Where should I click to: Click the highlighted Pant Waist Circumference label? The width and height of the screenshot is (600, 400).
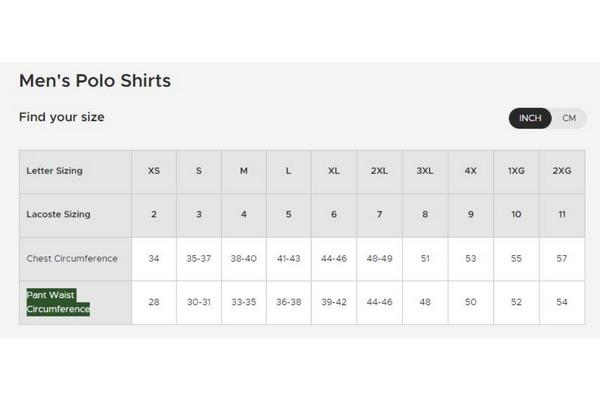pyautogui.click(x=58, y=302)
